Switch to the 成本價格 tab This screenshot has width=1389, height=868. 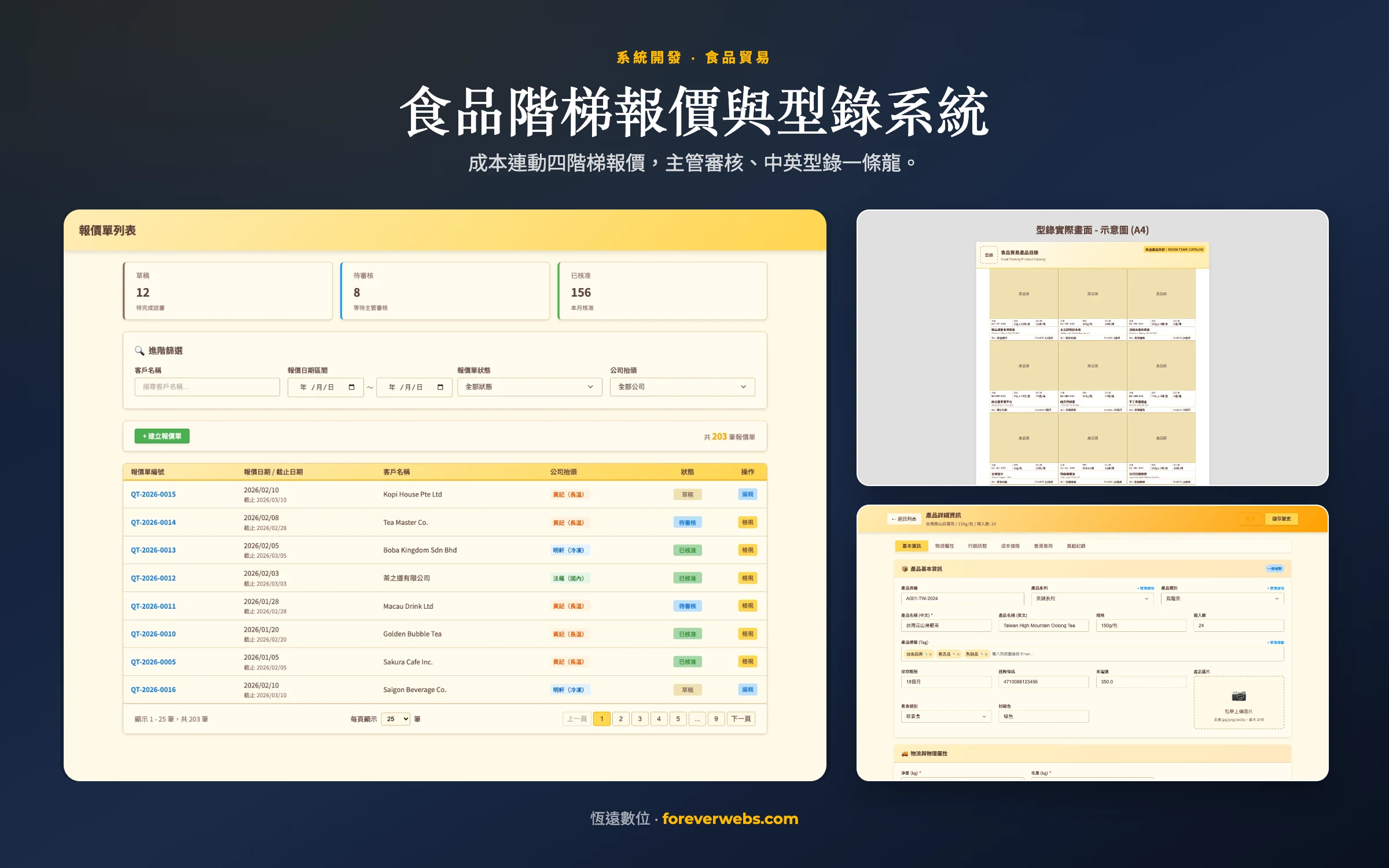(x=1010, y=546)
